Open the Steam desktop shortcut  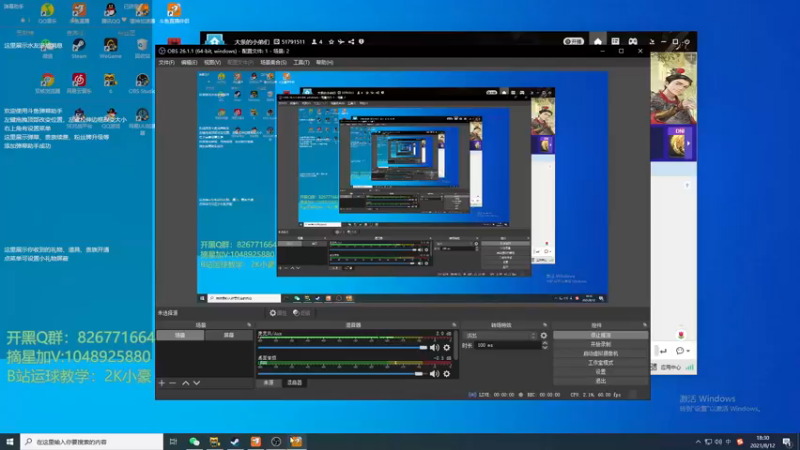(79, 48)
